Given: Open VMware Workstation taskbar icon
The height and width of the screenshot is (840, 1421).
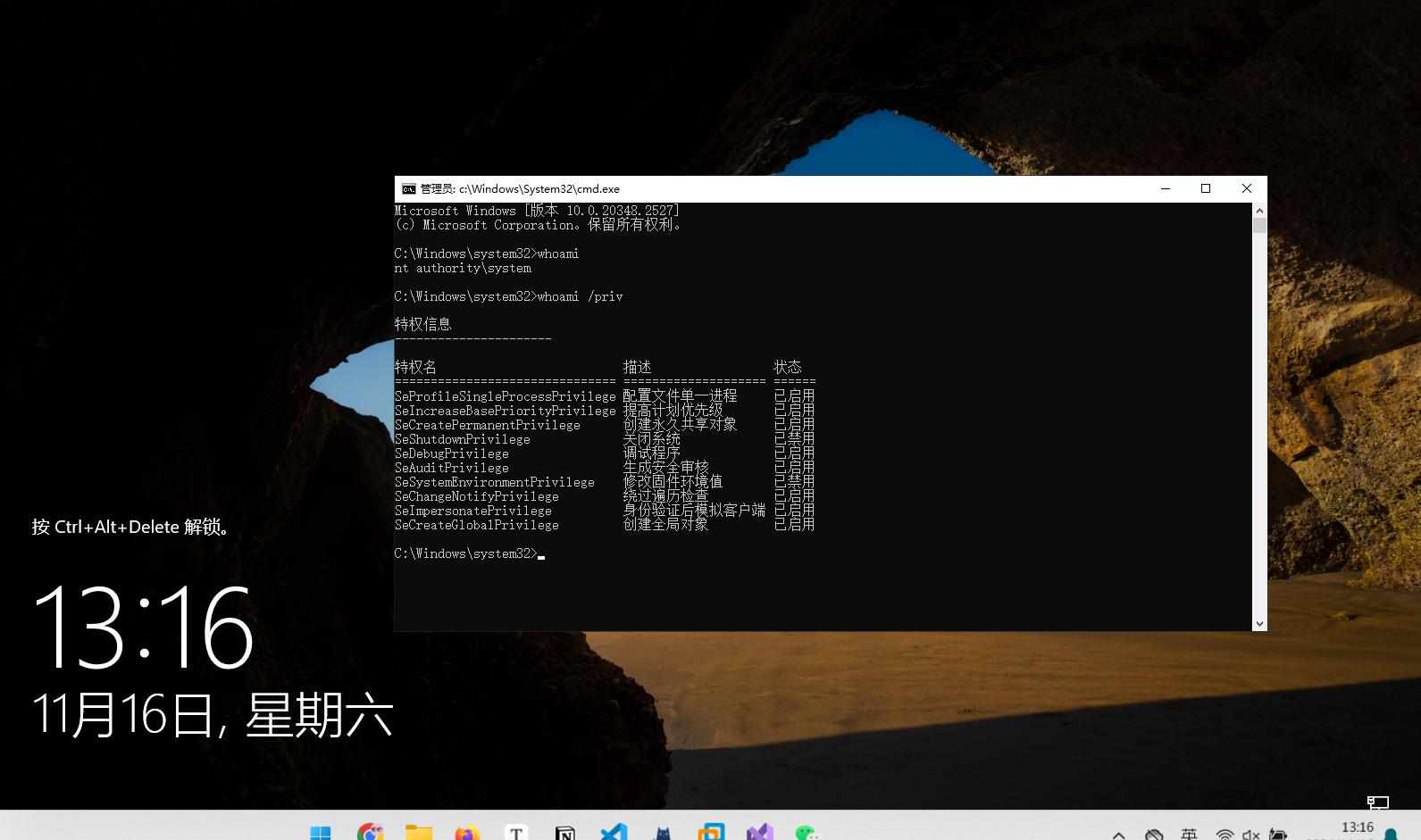Looking at the screenshot, I should pos(711,833).
